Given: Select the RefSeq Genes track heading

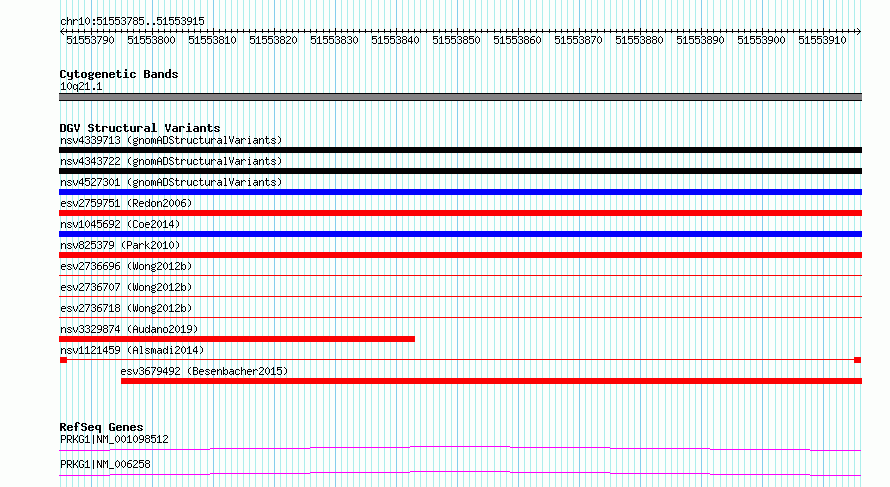Looking at the screenshot, I should click(x=101, y=427).
